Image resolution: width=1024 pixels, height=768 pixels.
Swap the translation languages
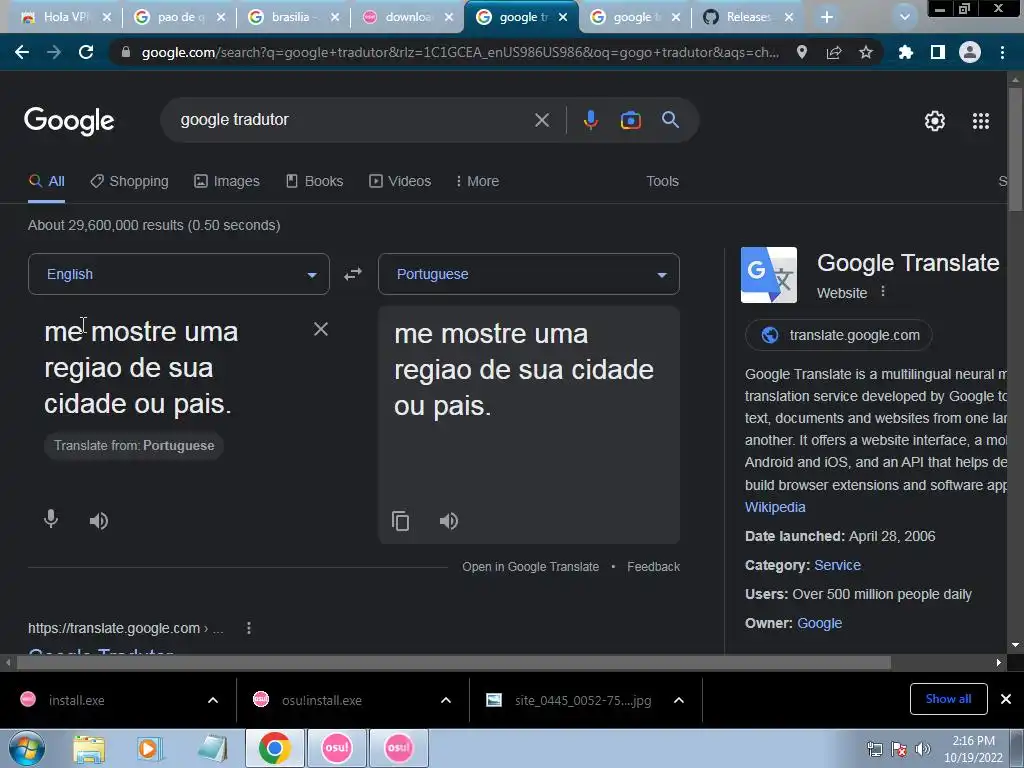coord(353,274)
